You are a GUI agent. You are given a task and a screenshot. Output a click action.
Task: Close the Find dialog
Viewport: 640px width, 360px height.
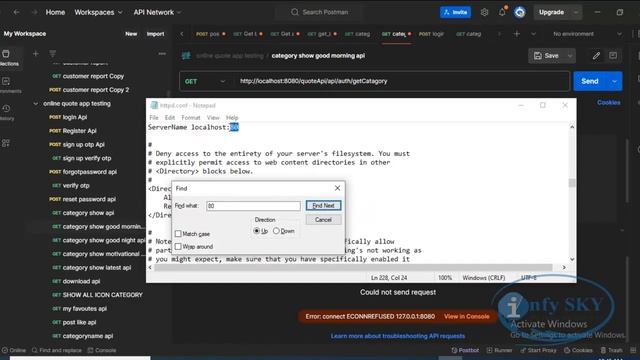337,188
